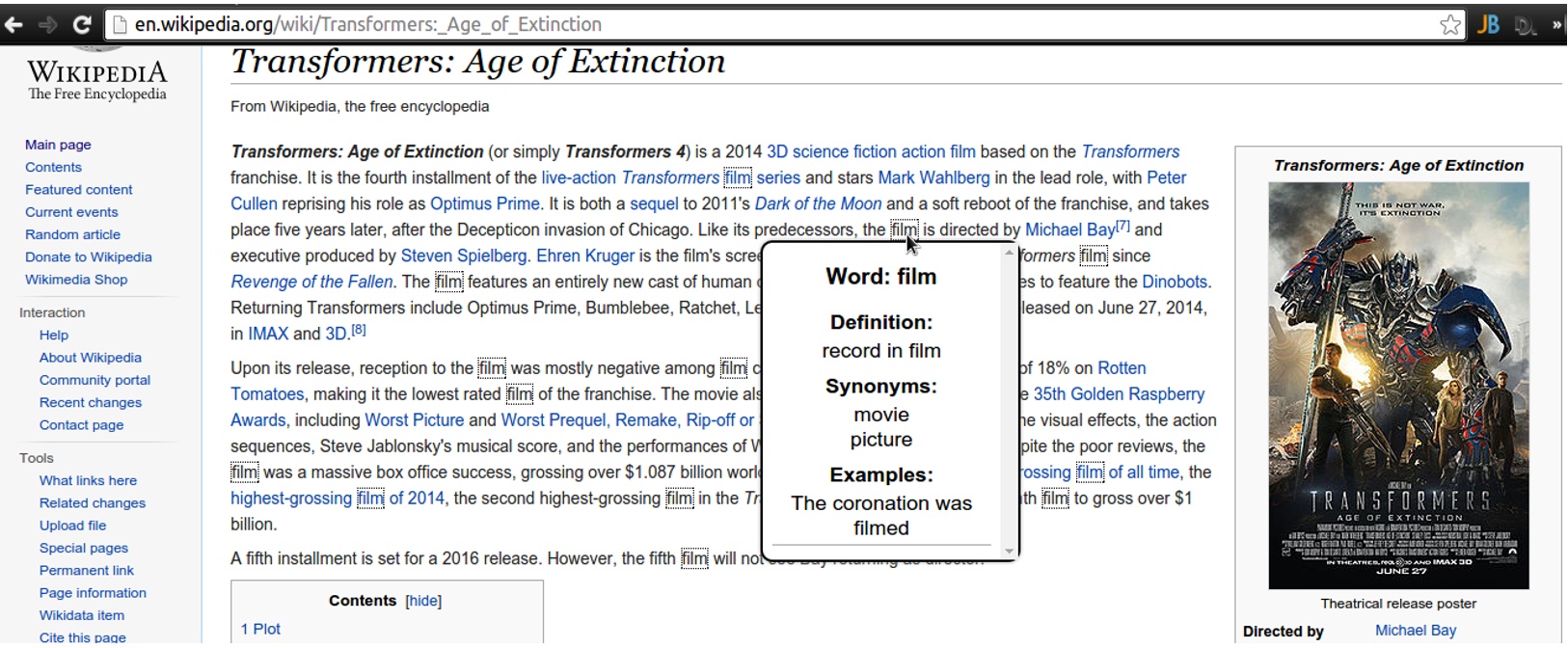Click What links here
Image resolution: width=1568 pixels, height=648 pixels.
click(x=88, y=480)
